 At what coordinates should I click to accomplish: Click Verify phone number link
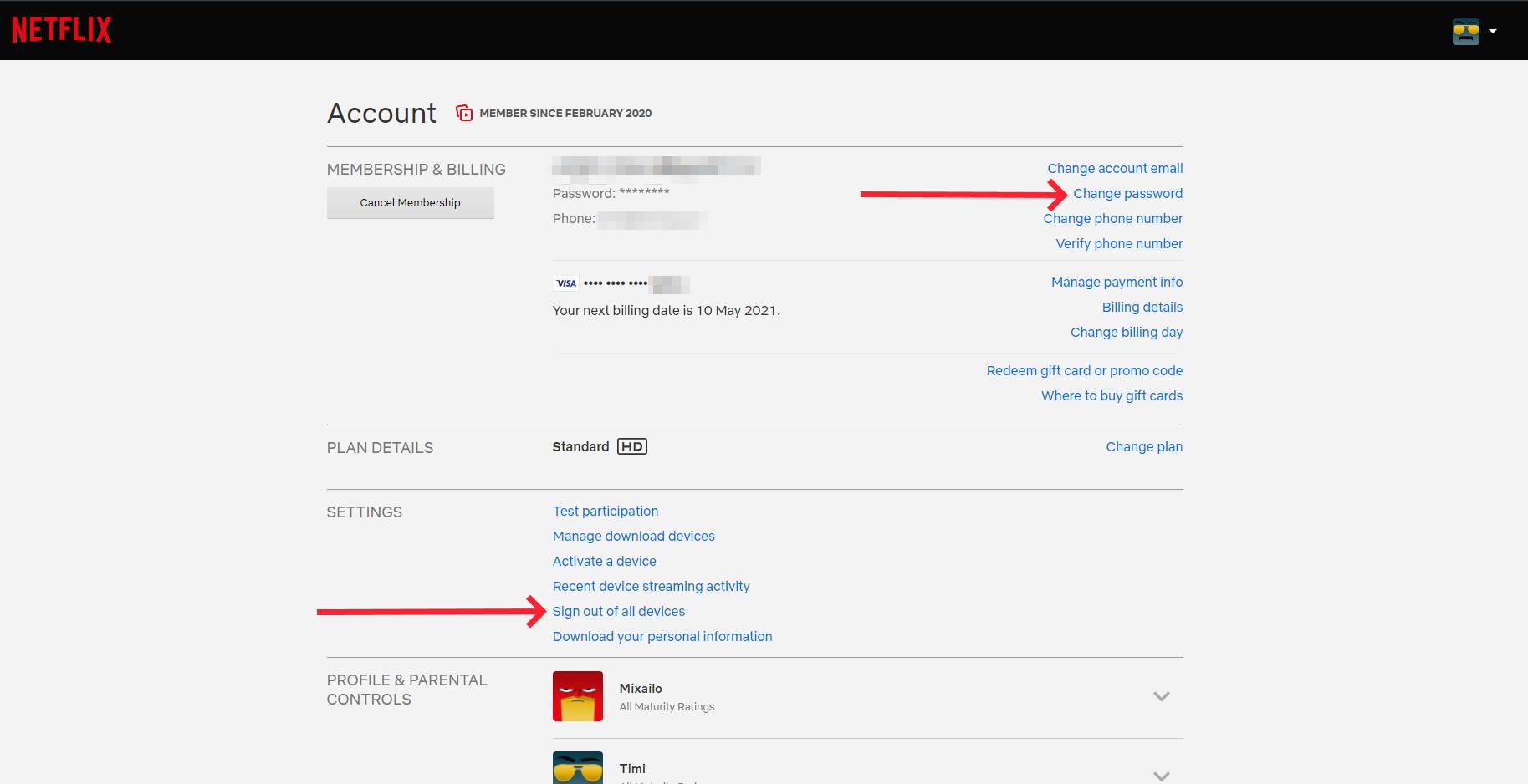1118,243
